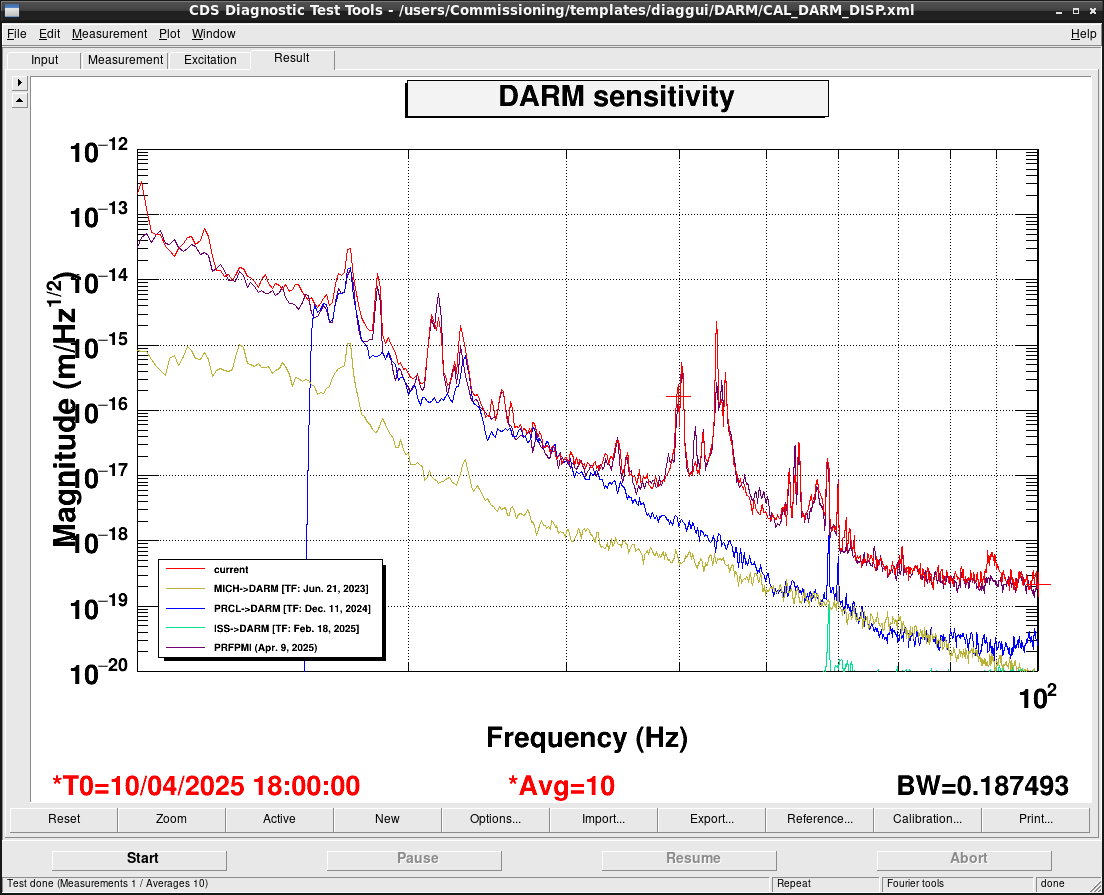
Task: Click the DARM sensitivity plot title
Action: [617, 98]
